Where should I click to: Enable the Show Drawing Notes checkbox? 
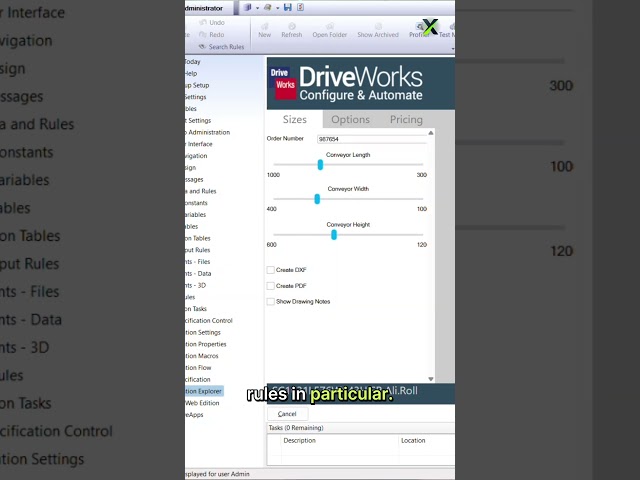coord(270,302)
